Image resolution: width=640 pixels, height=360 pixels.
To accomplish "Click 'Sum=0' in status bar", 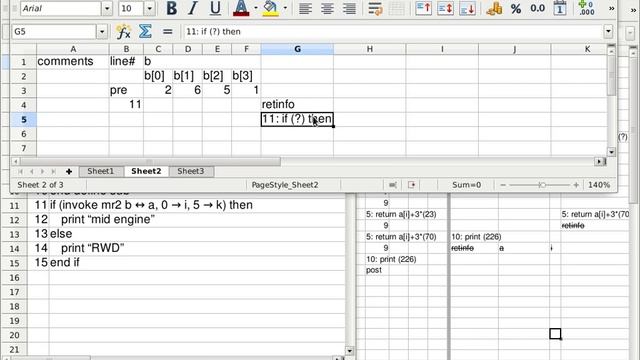I will [x=467, y=185].
